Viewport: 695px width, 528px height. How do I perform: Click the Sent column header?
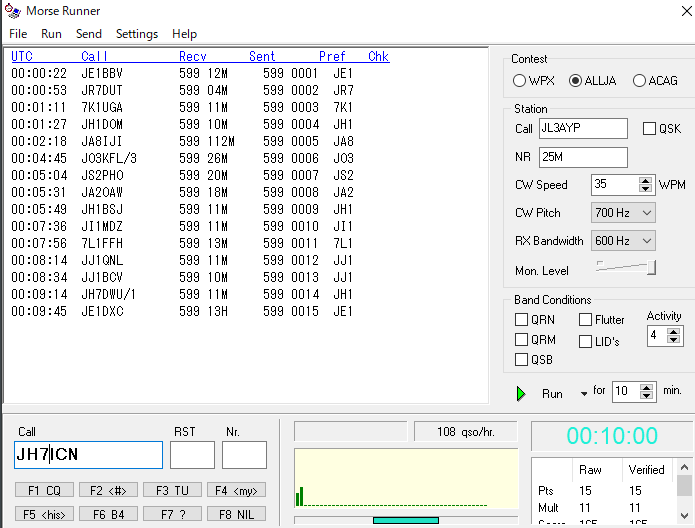pyautogui.click(x=262, y=56)
